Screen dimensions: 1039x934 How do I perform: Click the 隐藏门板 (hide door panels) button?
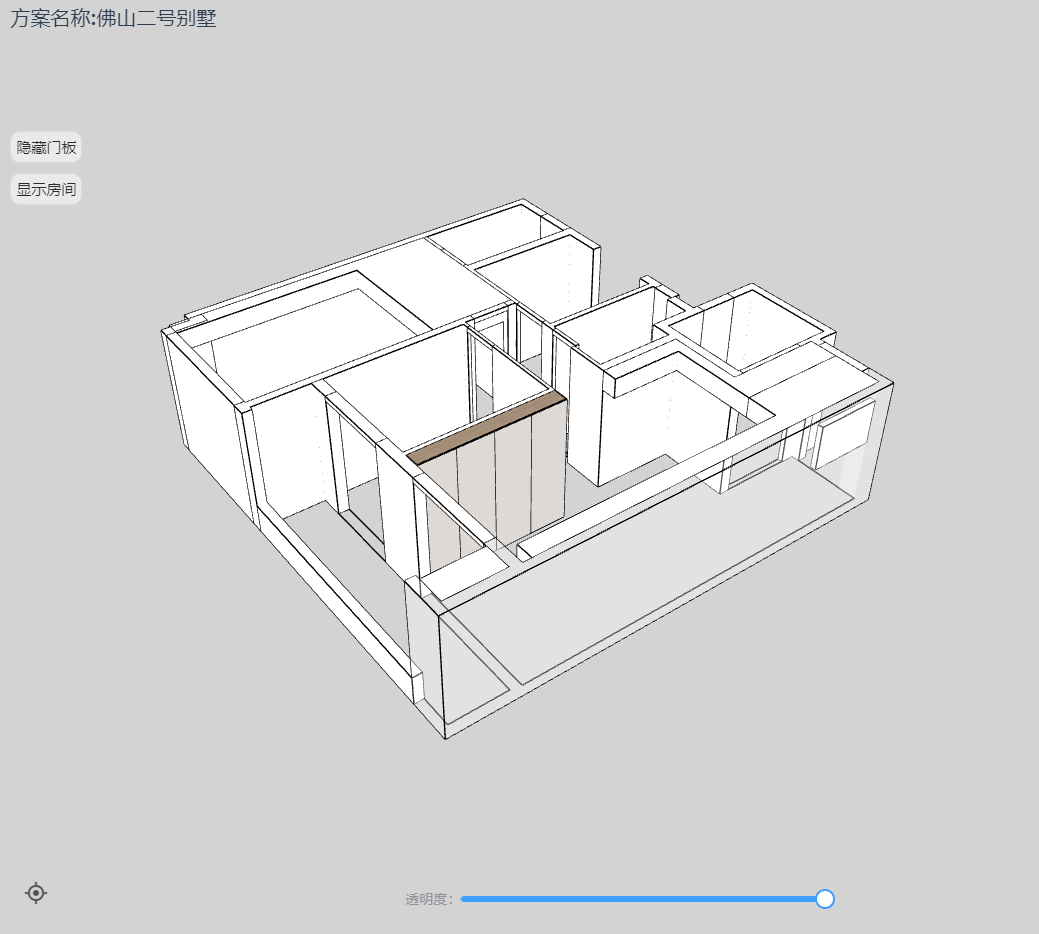pos(46,147)
